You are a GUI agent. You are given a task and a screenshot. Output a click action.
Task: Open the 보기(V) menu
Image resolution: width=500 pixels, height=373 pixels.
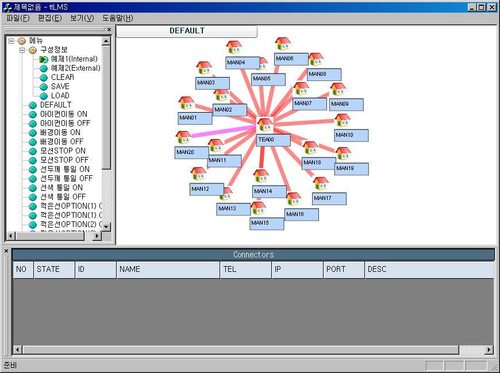click(82, 18)
